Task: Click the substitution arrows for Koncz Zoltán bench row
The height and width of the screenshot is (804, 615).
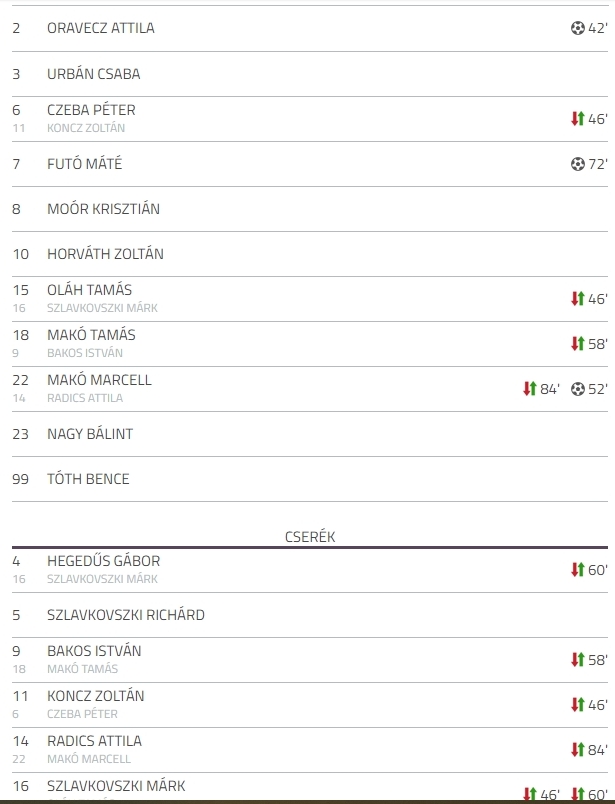Action: tap(578, 705)
